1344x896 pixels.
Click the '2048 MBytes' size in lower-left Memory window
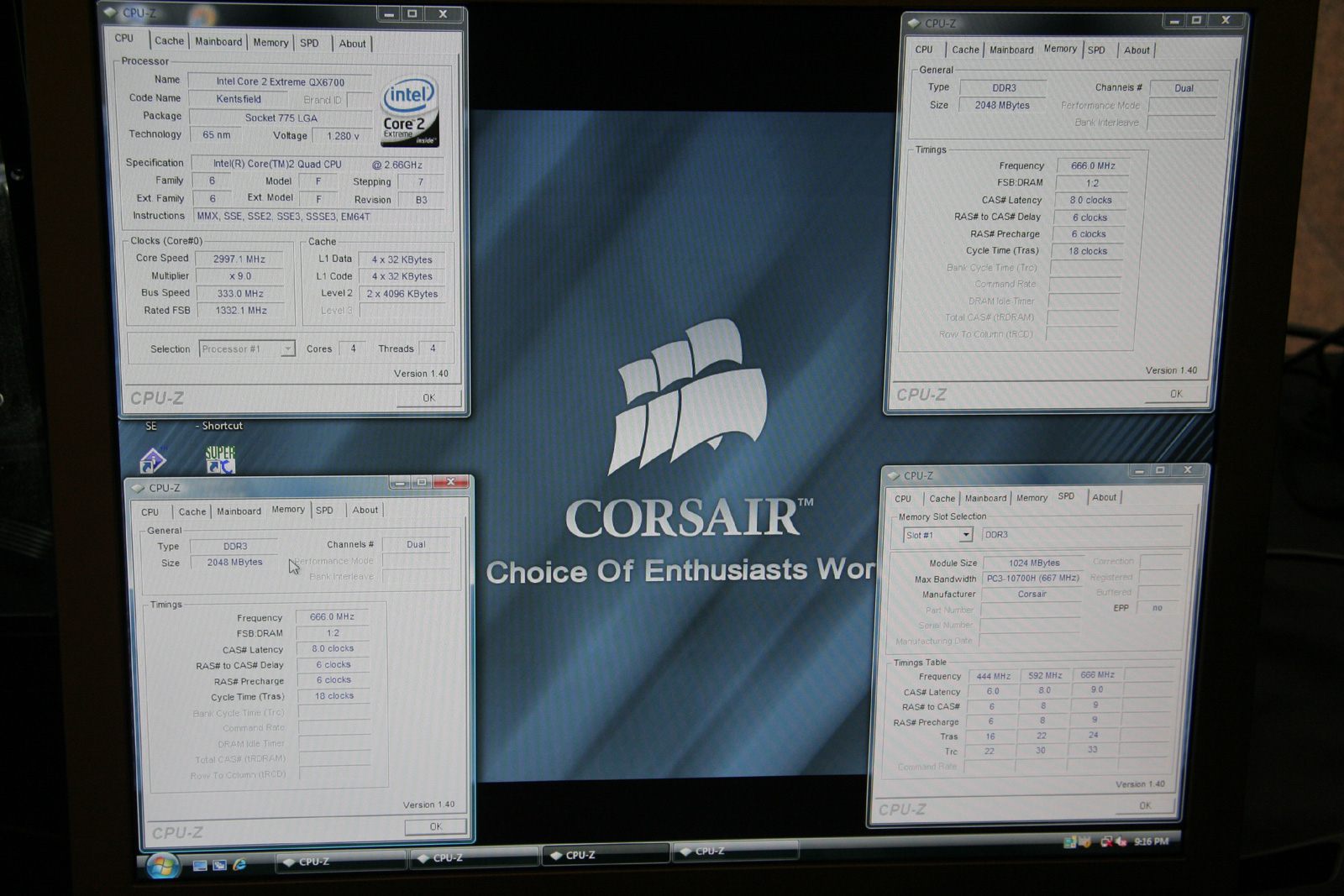(x=234, y=563)
